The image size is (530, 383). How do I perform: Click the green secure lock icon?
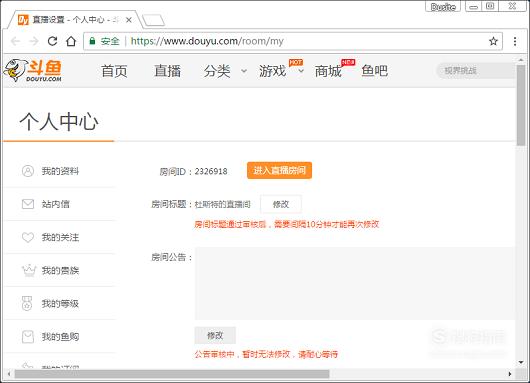pyautogui.click(x=92, y=41)
